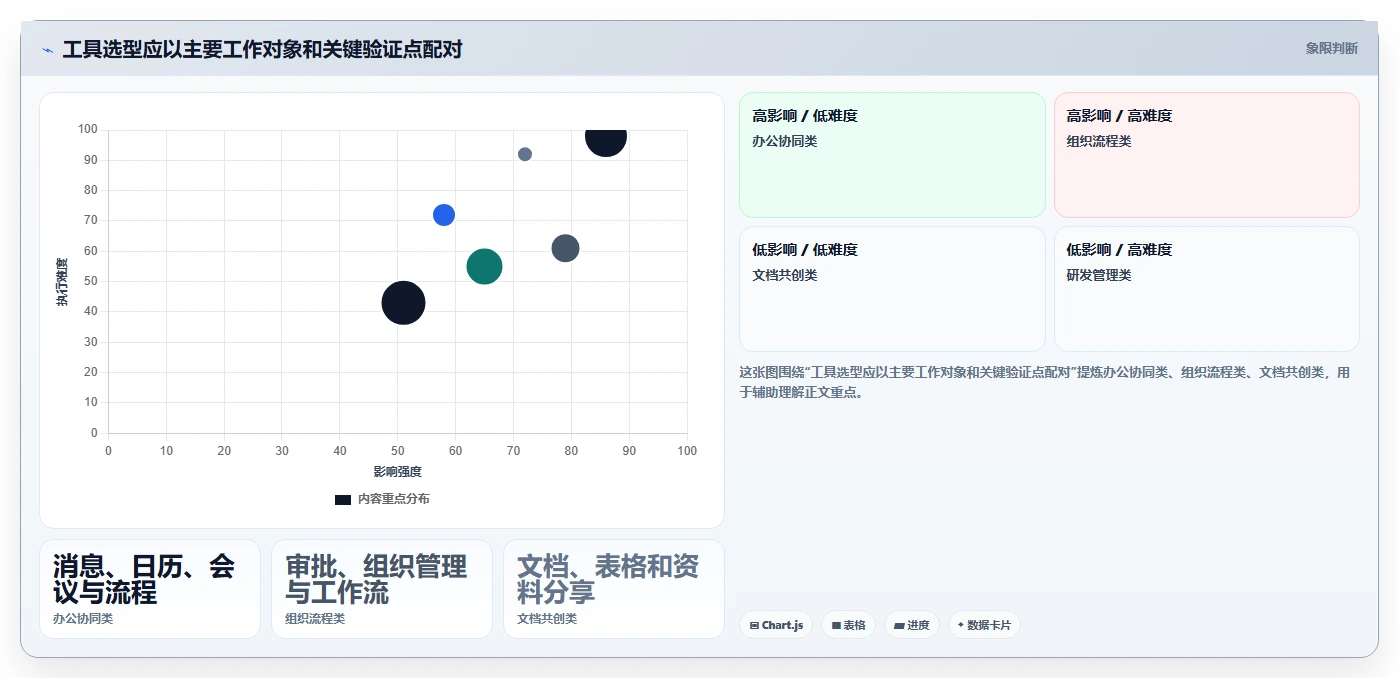Open the 消息、日历、会议与流程 data card
The image size is (1399, 678).
coord(150,589)
